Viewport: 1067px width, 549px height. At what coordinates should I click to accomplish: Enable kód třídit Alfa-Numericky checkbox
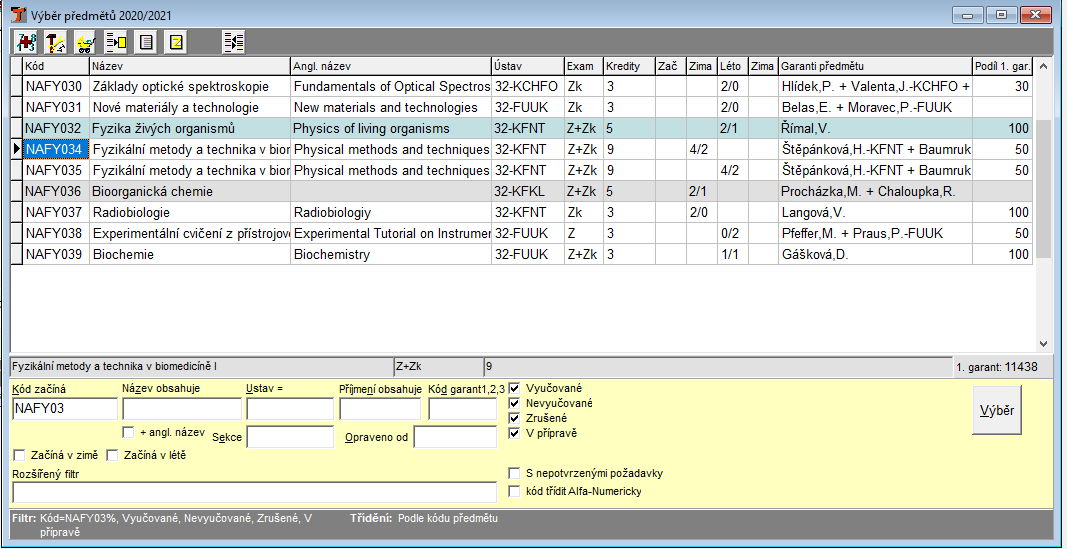[515, 491]
